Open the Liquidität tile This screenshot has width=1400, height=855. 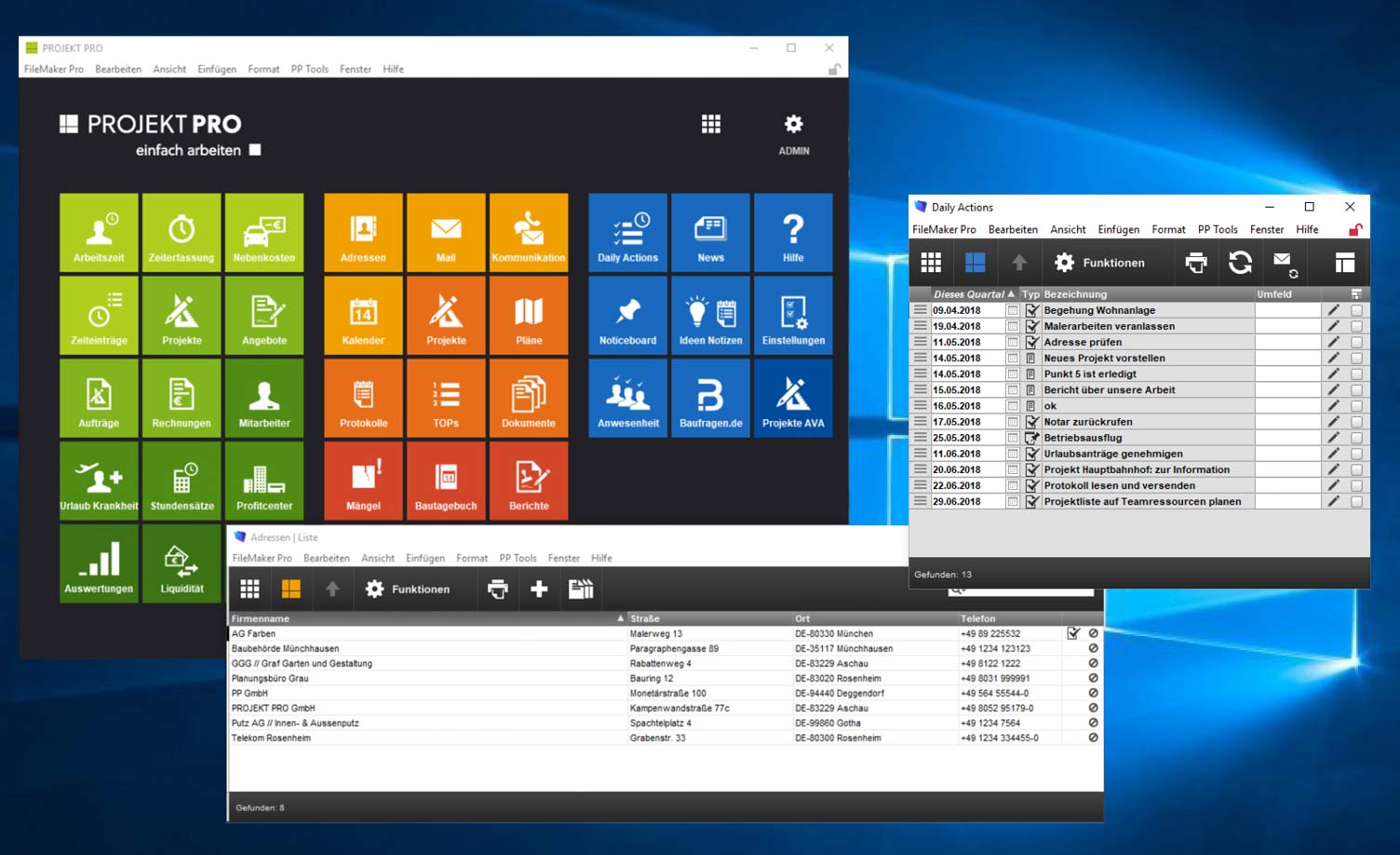click(182, 563)
